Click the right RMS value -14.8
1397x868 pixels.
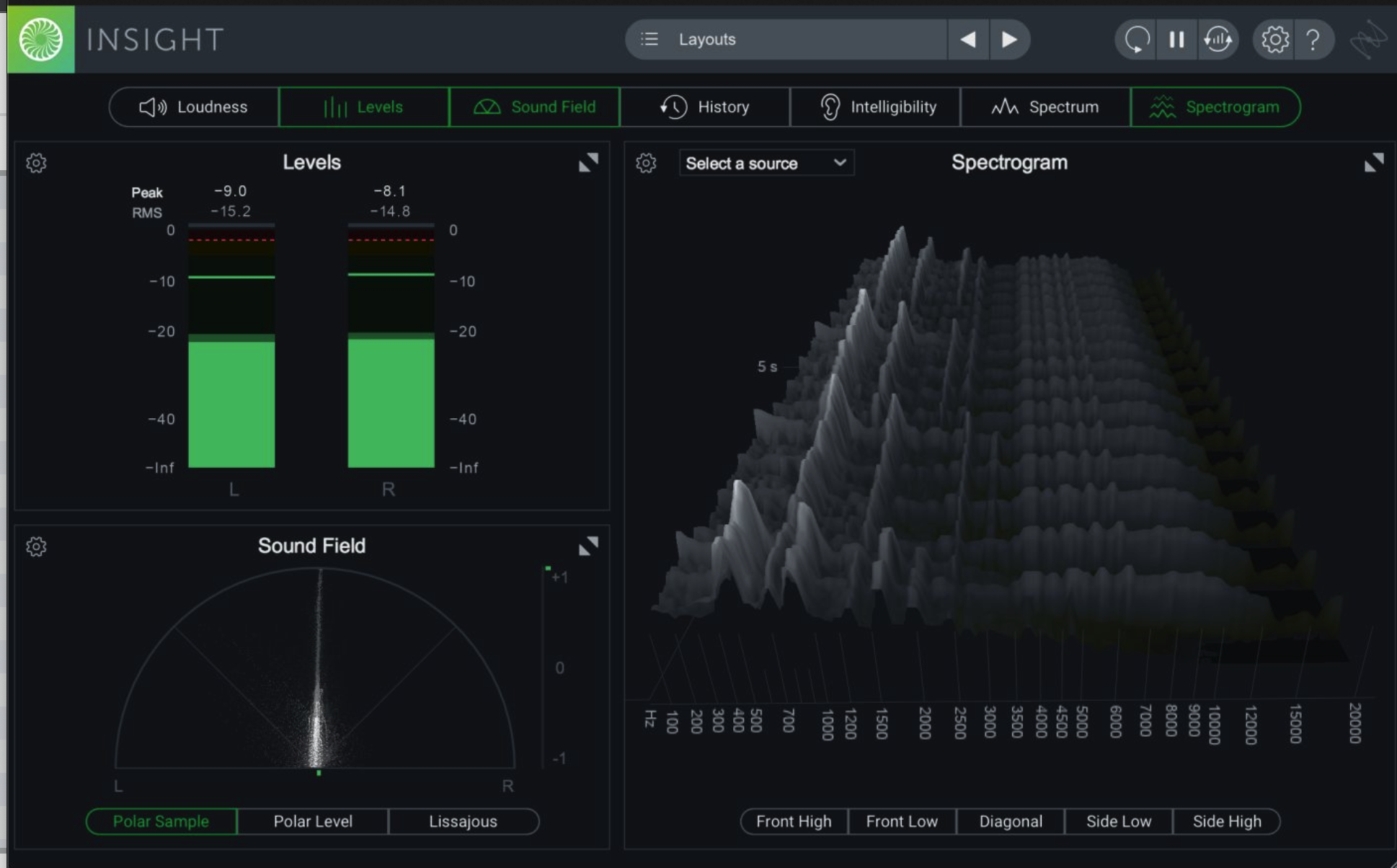390,211
